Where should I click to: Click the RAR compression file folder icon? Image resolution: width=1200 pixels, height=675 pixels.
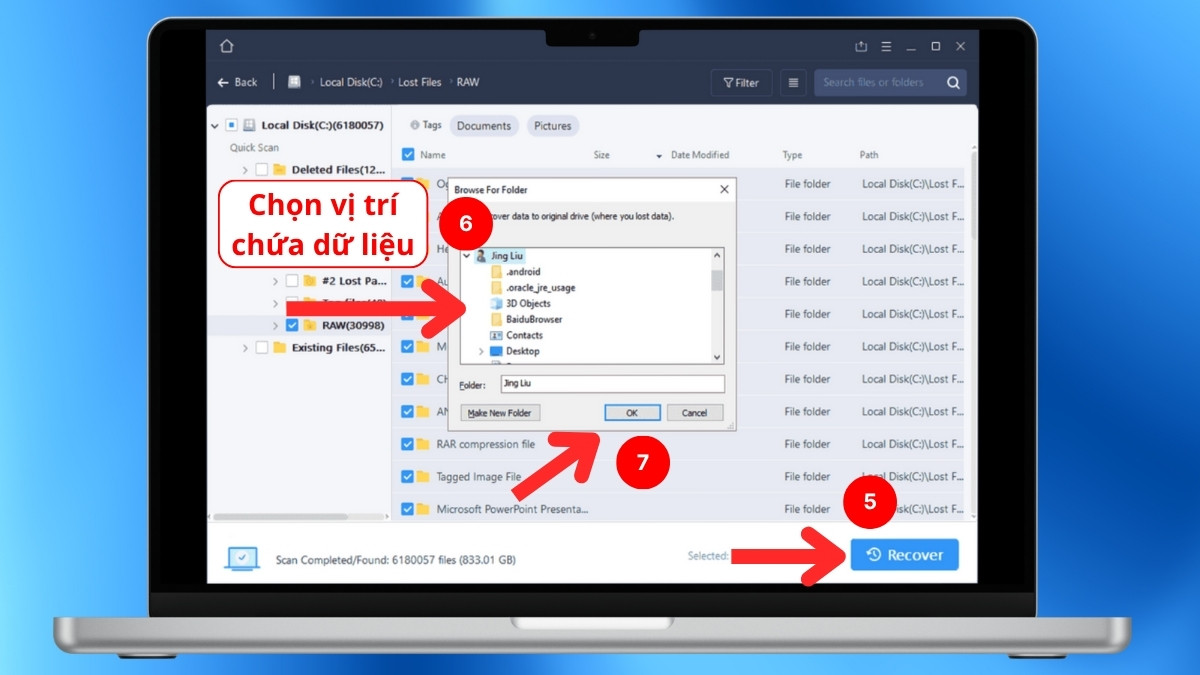(x=424, y=444)
